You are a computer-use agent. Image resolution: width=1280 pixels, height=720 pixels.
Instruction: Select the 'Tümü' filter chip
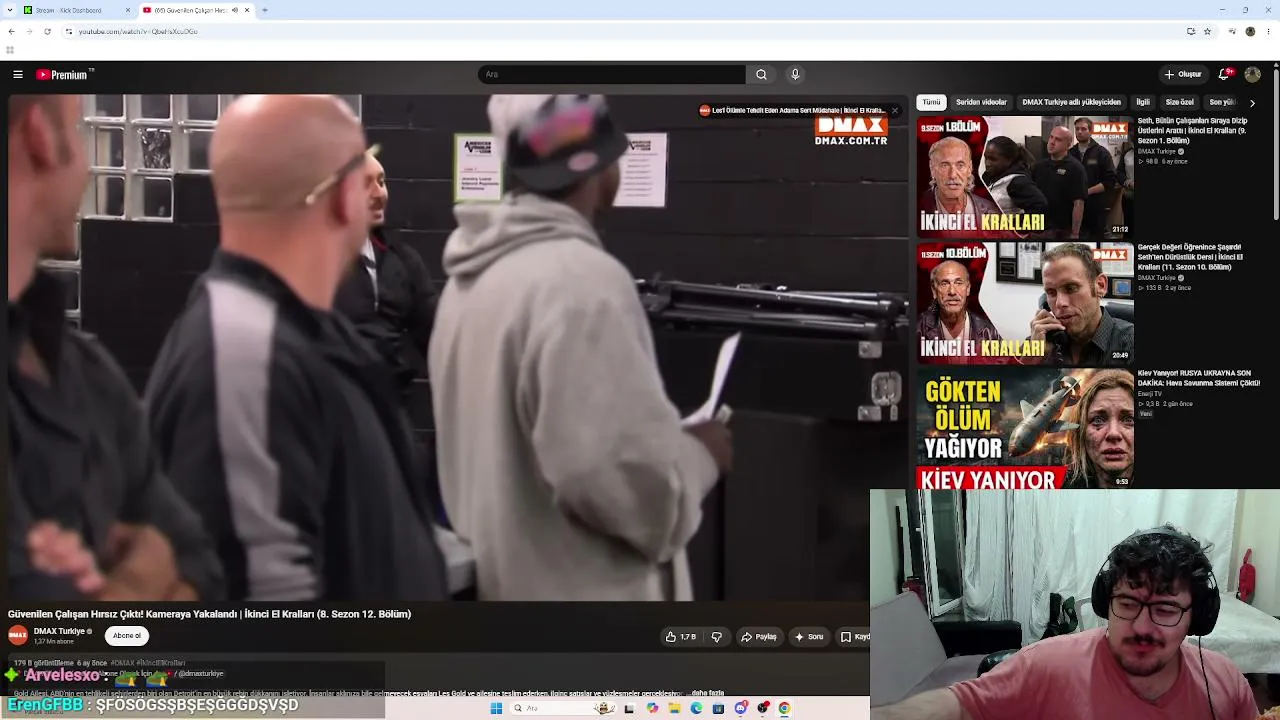pyautogui.click(x=931, y=102)
